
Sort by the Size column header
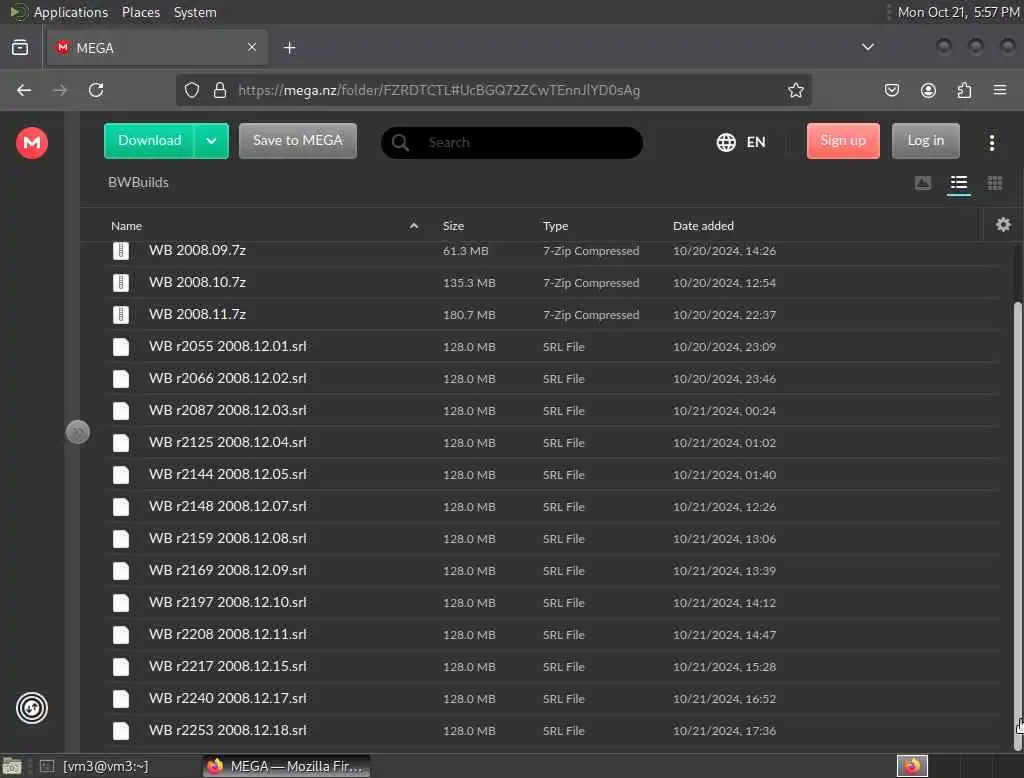[x=453, y=226]
